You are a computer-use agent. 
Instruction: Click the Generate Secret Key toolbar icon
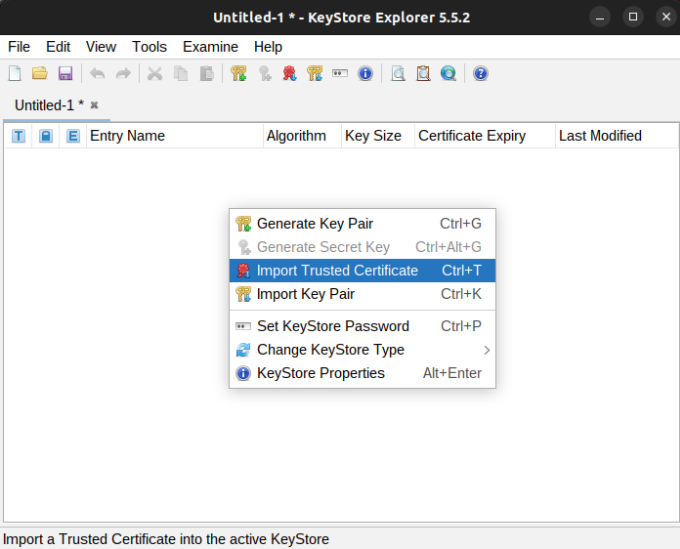[265, 73]
